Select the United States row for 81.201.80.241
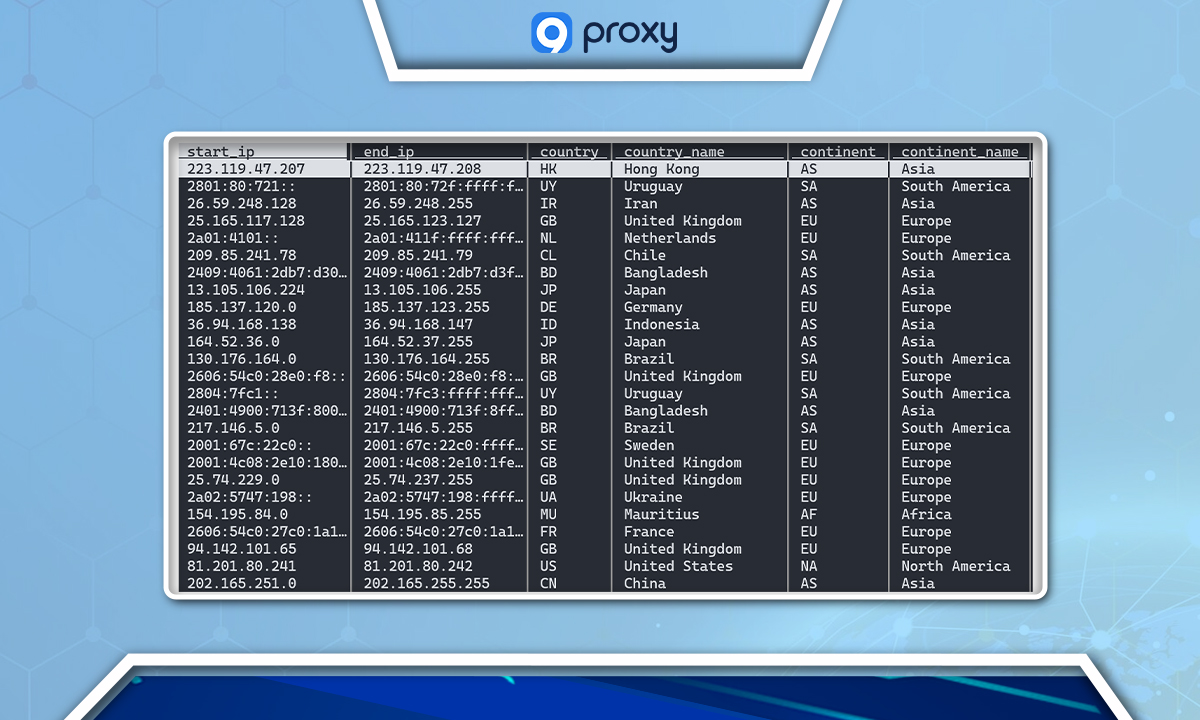This screenshot has width=1200, height=720. (x=600, y=566)
